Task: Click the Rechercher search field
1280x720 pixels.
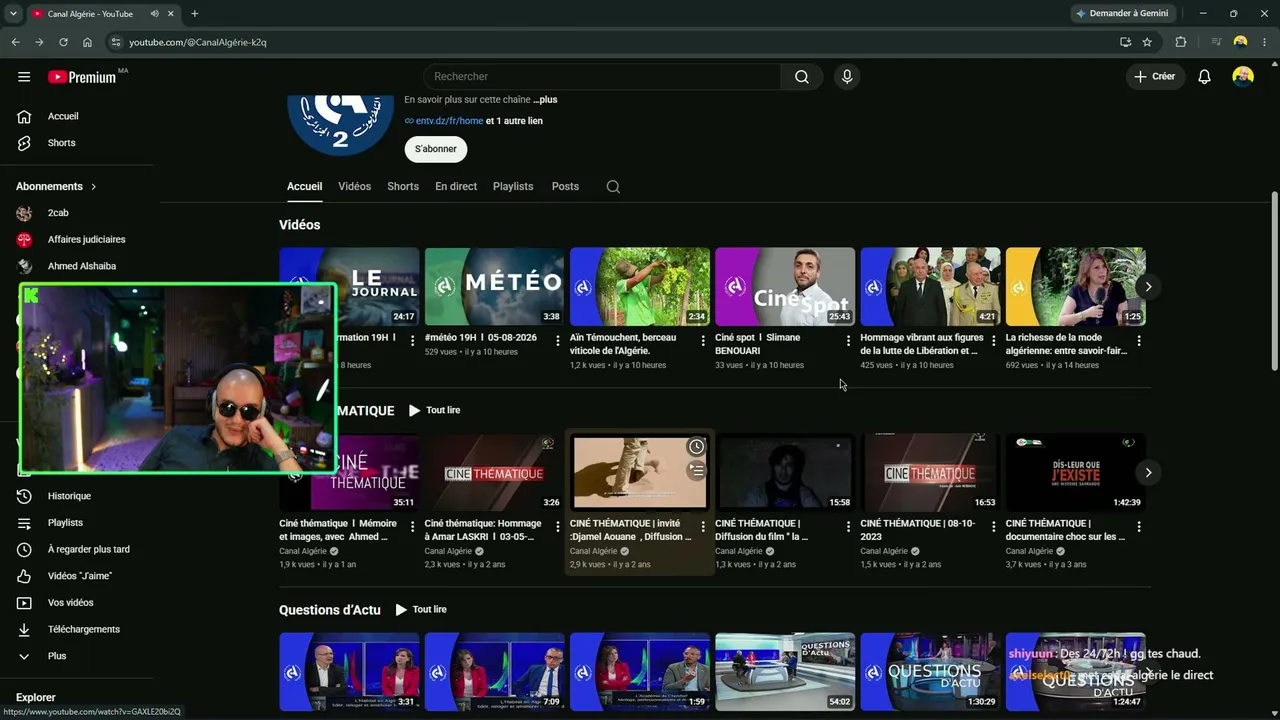Action: coord(602,77)
